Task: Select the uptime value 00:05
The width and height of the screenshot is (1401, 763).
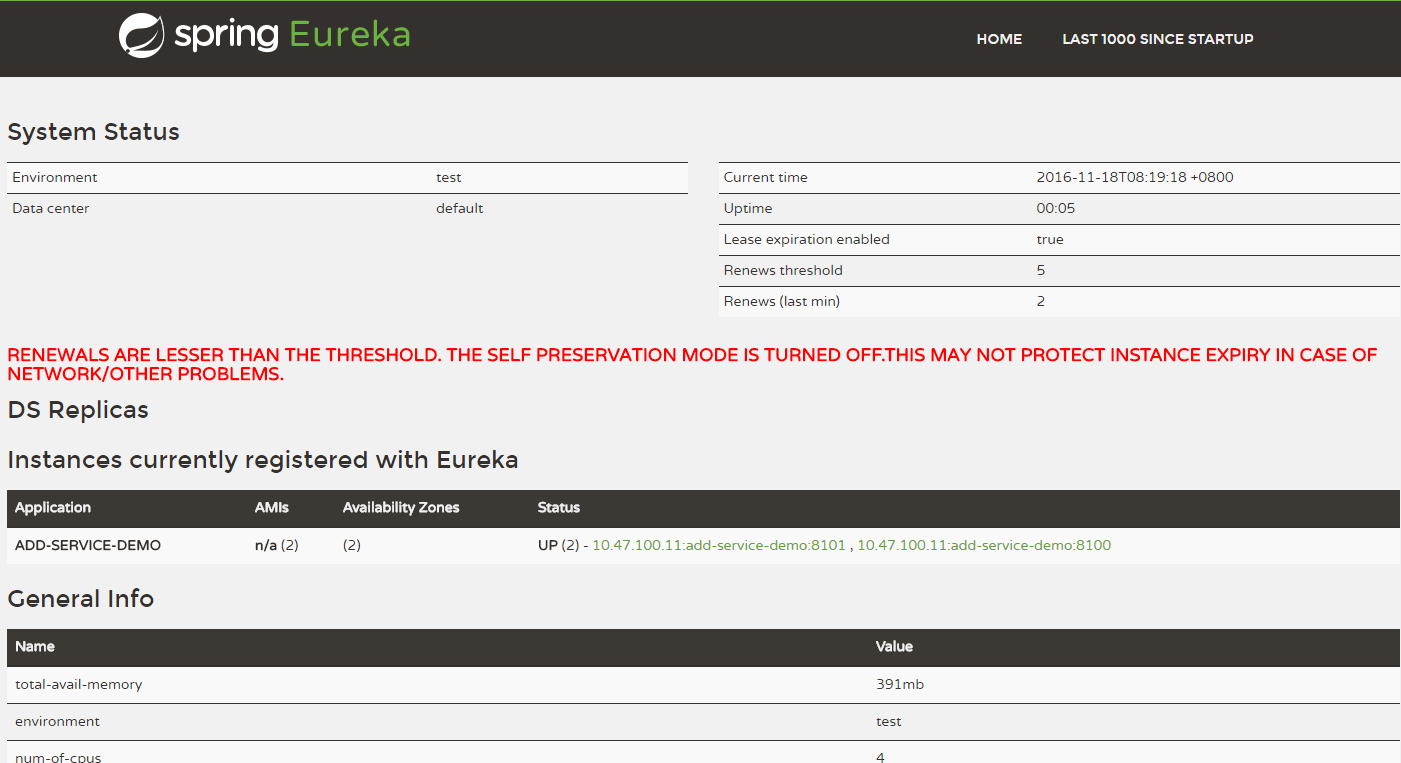Action: coord(1056,208)
